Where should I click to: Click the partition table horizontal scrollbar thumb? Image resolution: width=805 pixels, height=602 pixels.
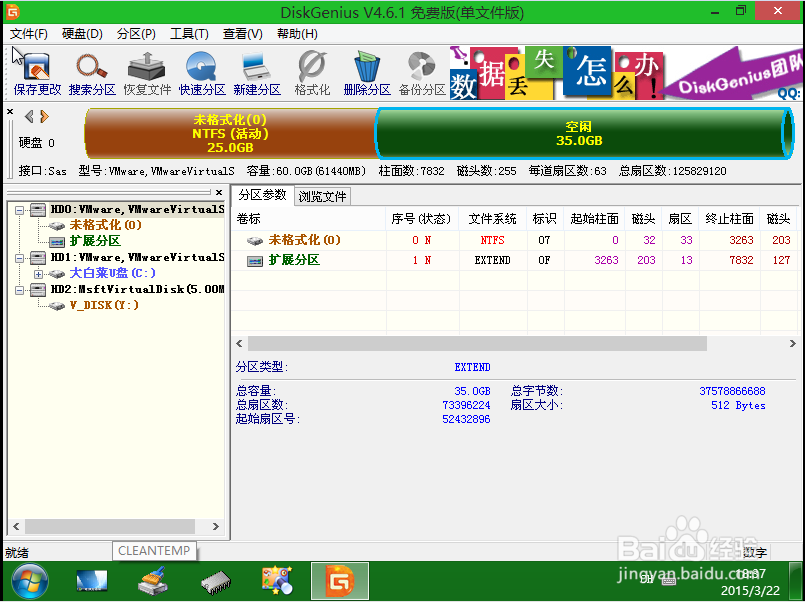pos(477,343)
